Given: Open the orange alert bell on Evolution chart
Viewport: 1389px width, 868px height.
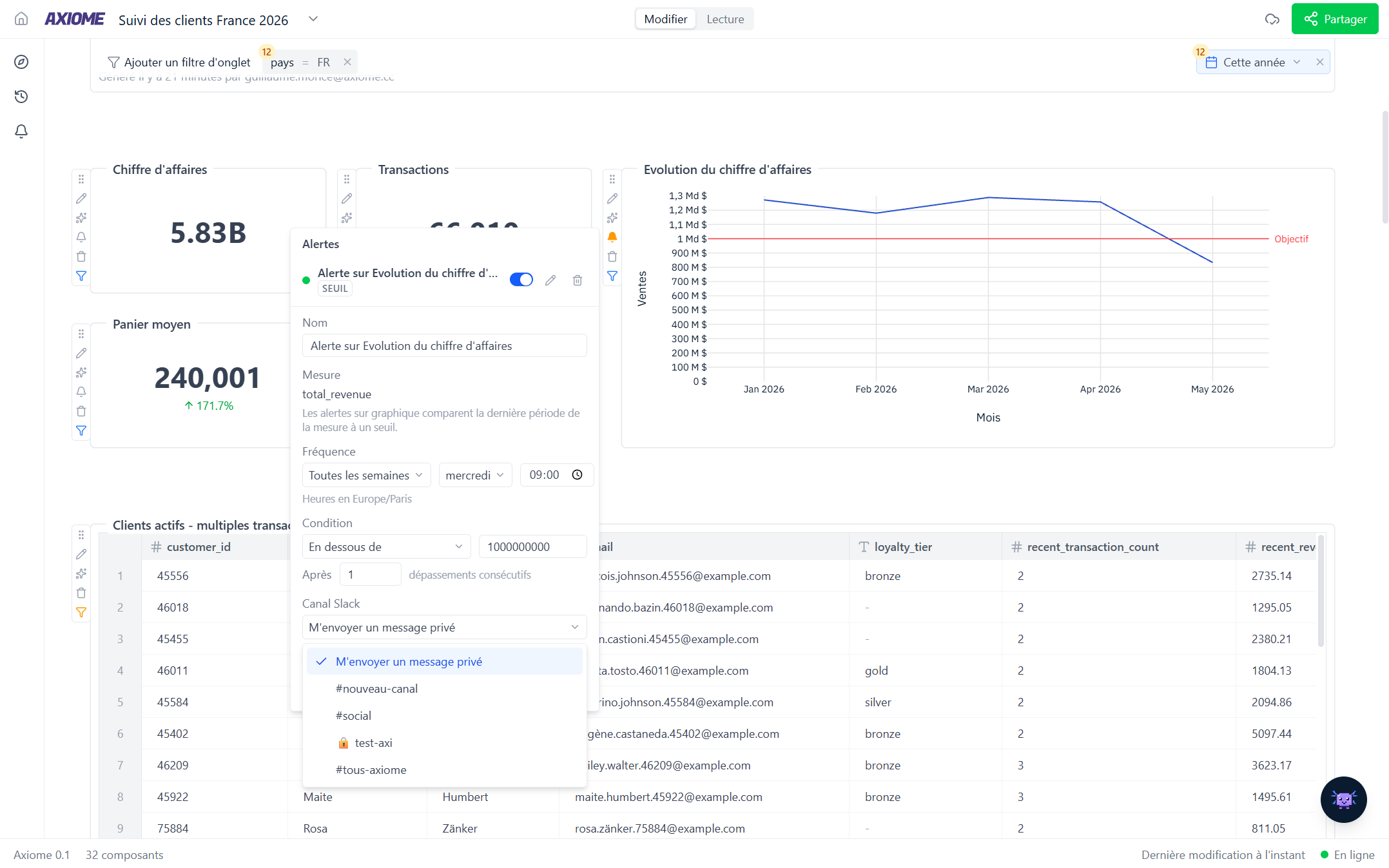Looking at the screenshot, I should point(612,237).
